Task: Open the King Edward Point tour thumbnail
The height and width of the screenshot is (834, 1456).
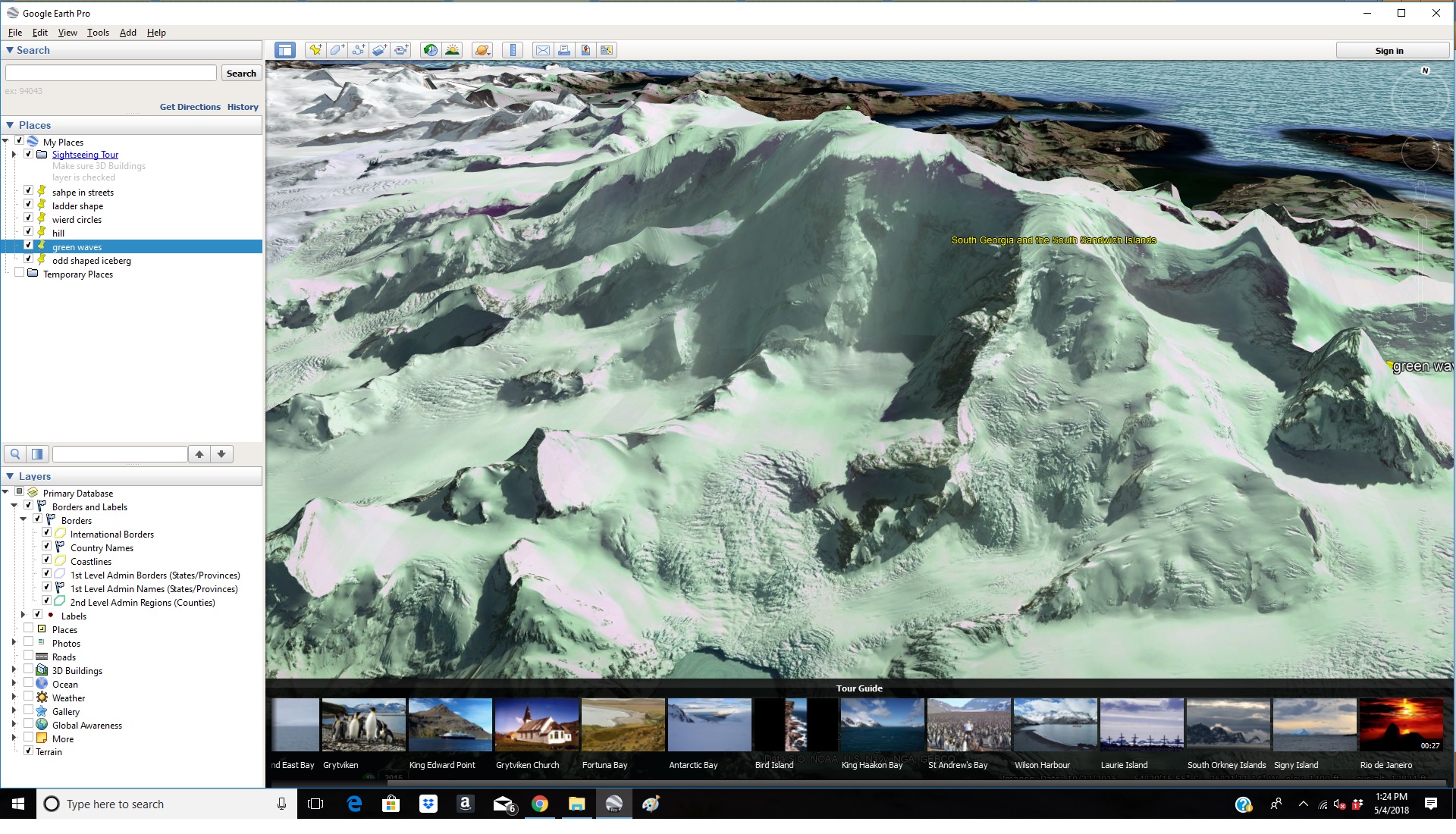Action: tap(450, 725)
